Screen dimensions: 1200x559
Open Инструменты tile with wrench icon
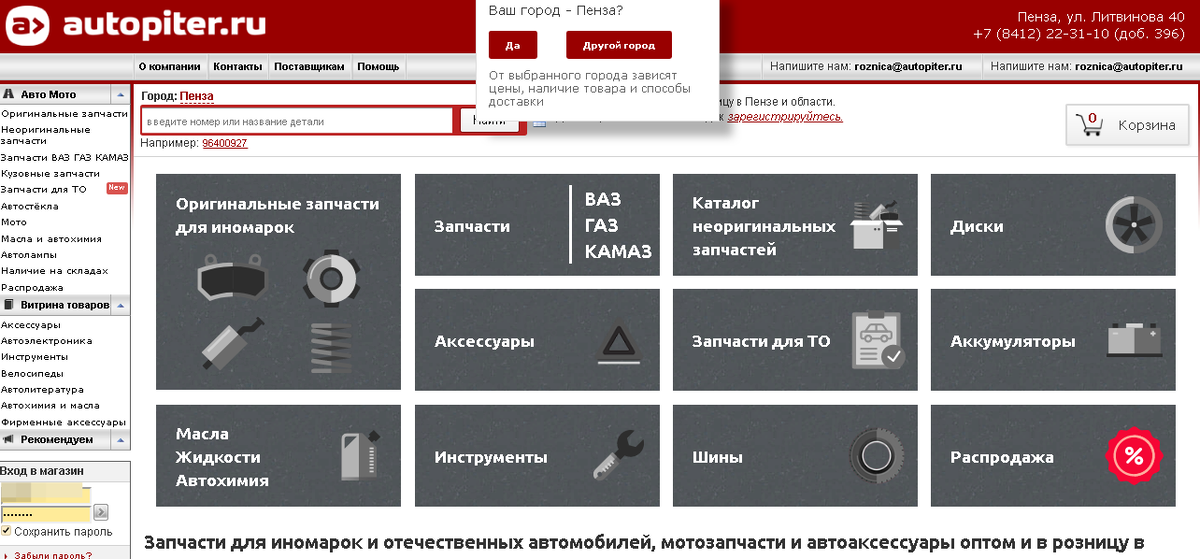[537, 456]
